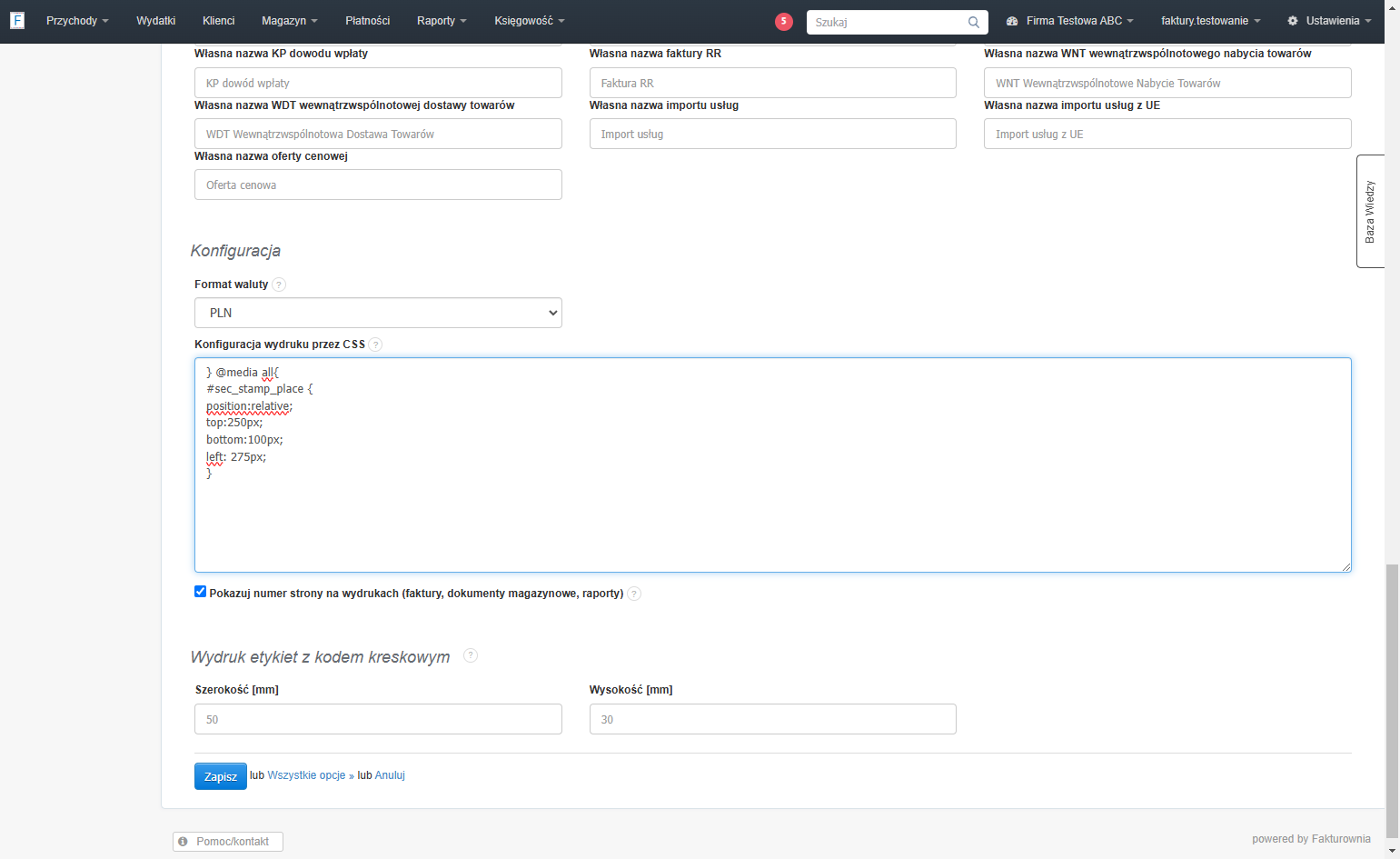Viewport: 1400px width, 859px height.
Task: Click the Fakturownia logo icon
Action: (17, 20)
